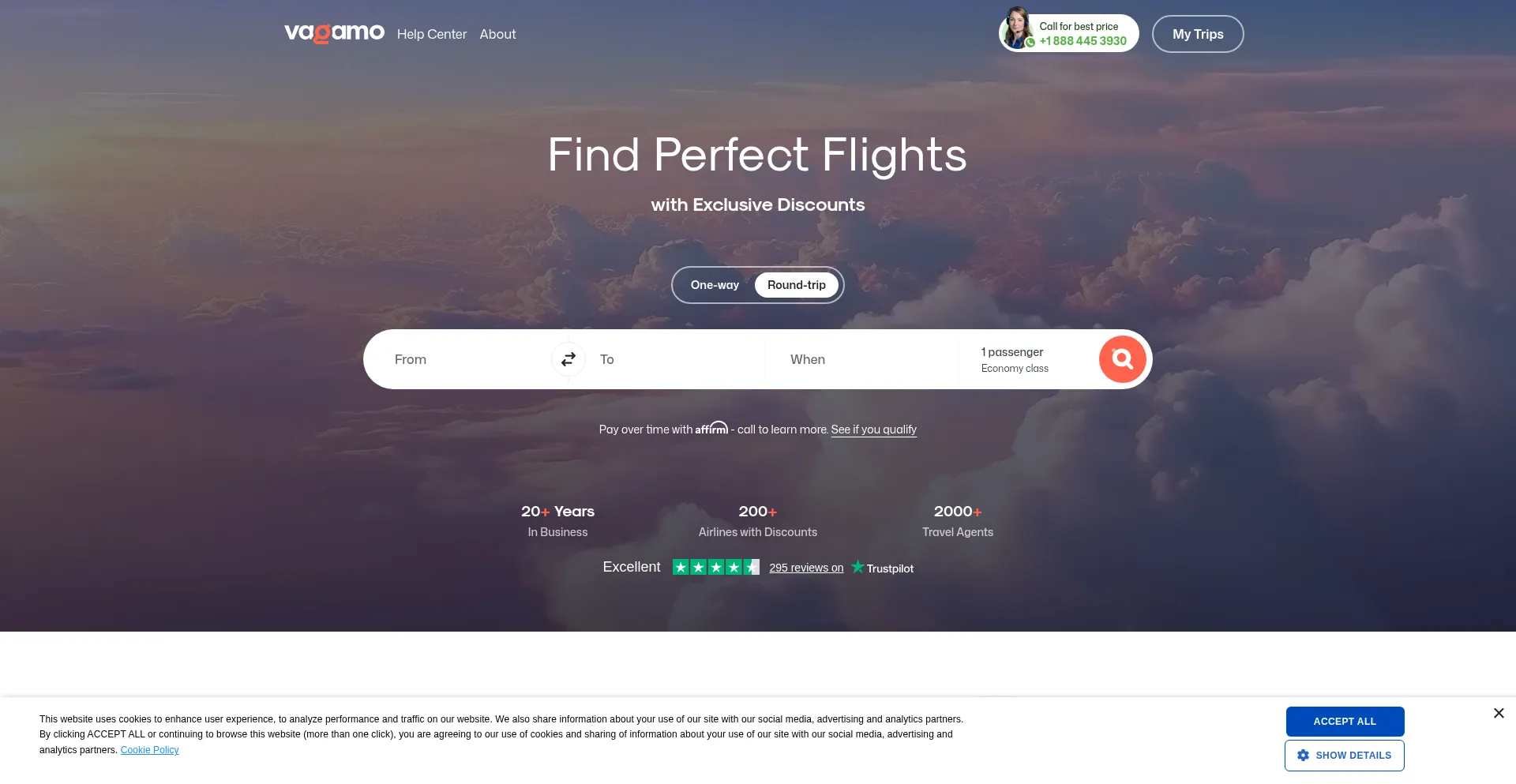Click the Affirm logo

(711, 428)
